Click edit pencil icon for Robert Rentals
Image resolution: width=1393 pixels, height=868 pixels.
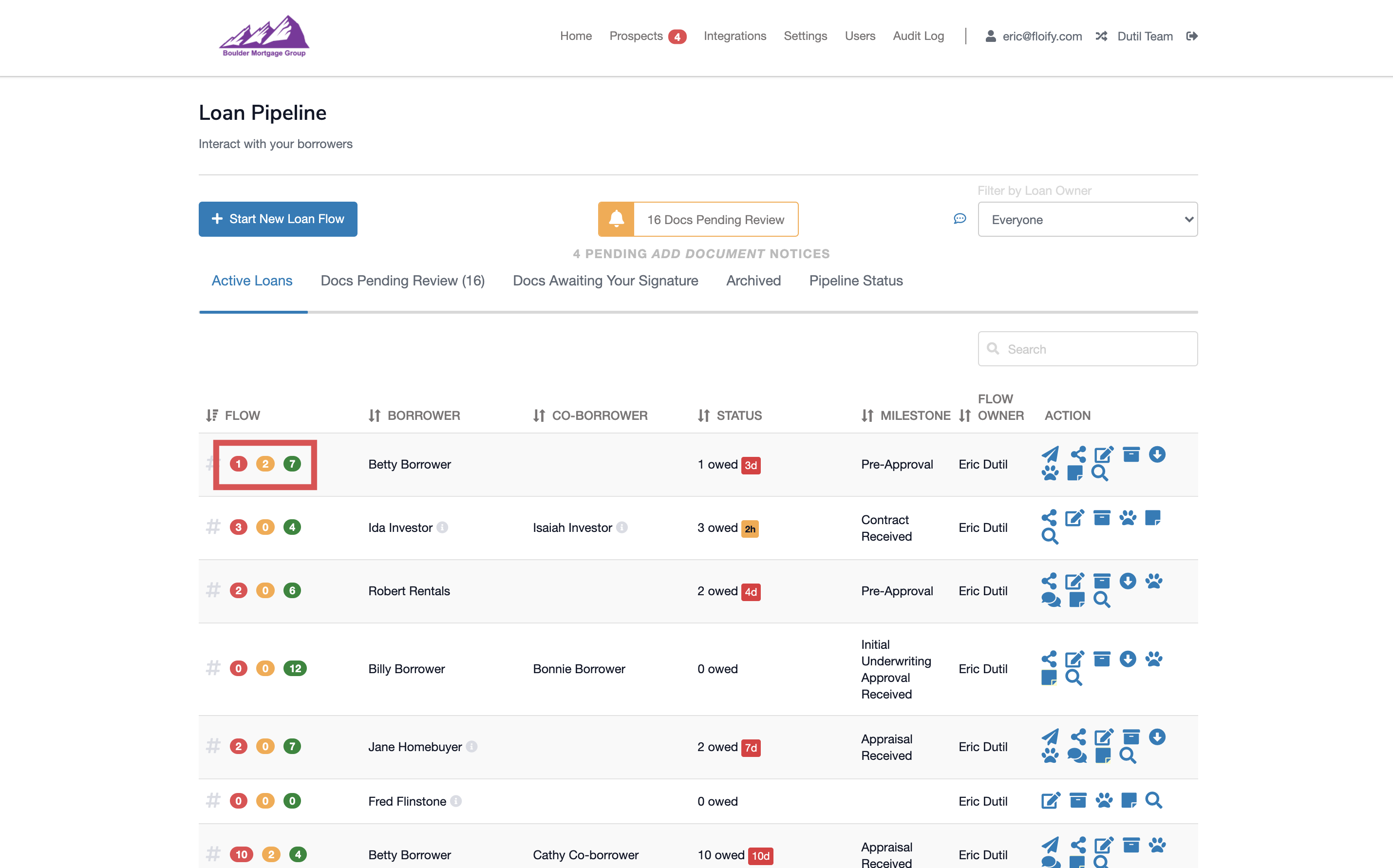(1074, 581)
